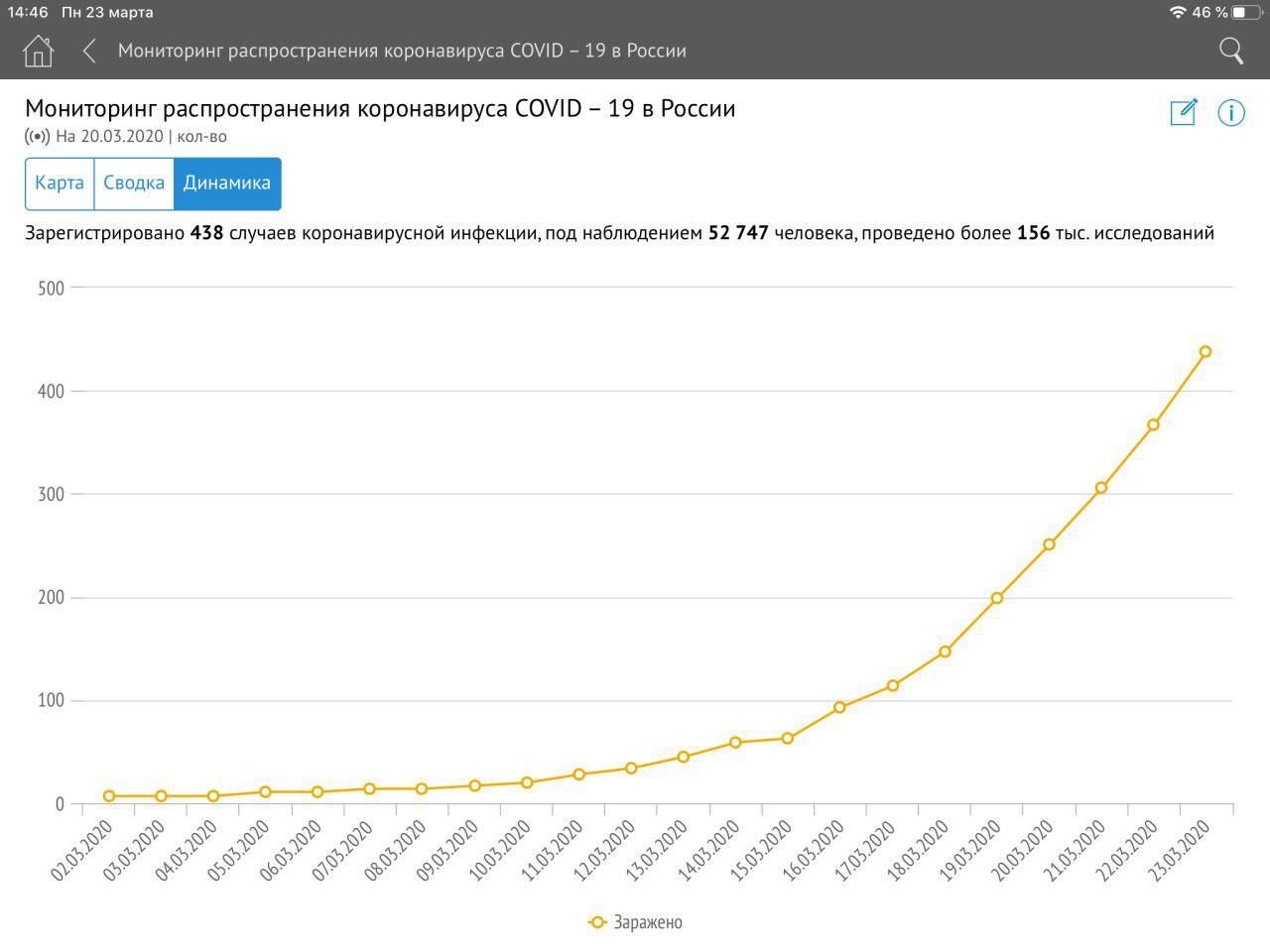Select the Динамика tab

[x=227, y=183]
